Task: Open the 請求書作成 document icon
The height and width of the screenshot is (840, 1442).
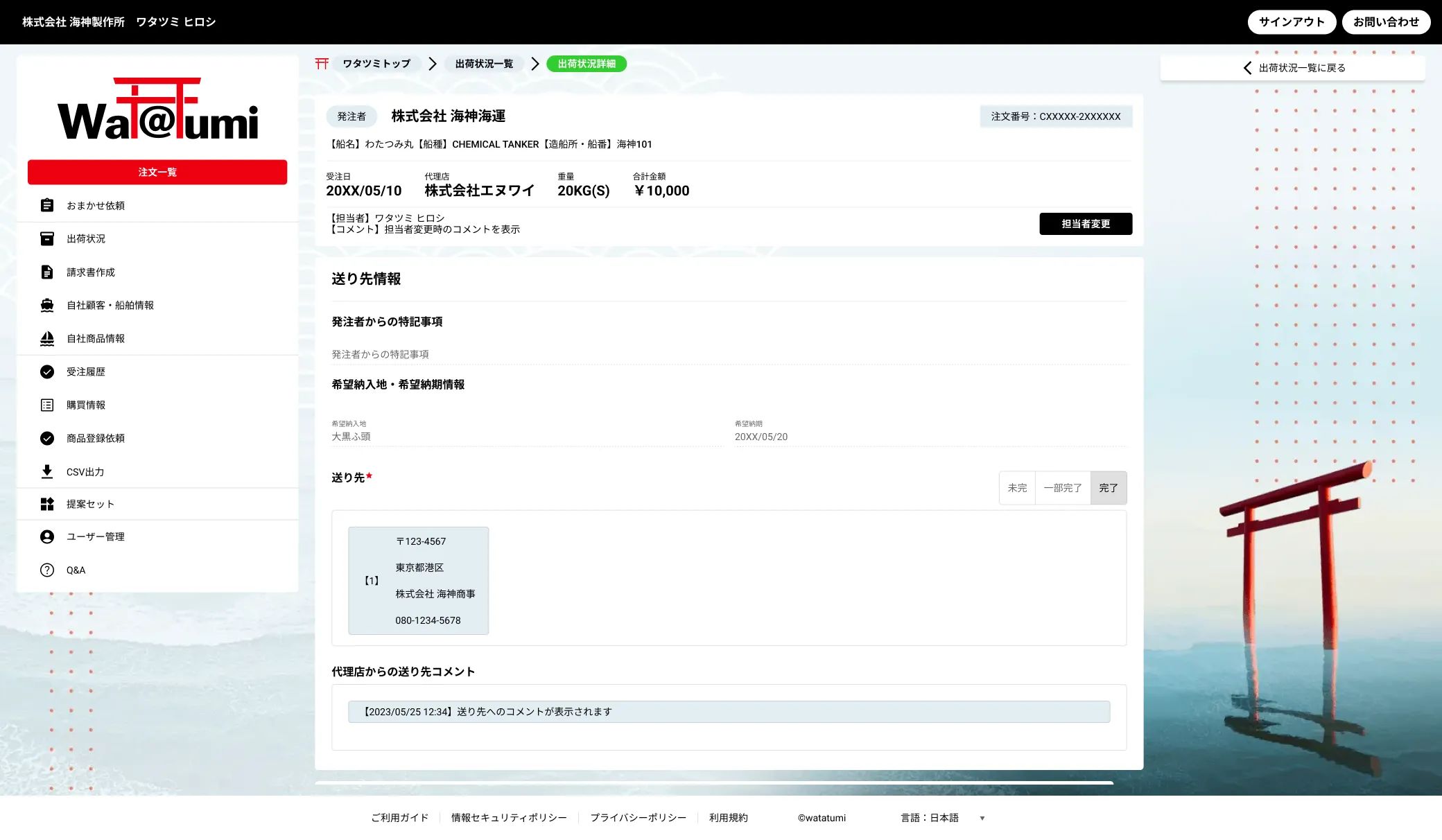Action: click(46, 272)
